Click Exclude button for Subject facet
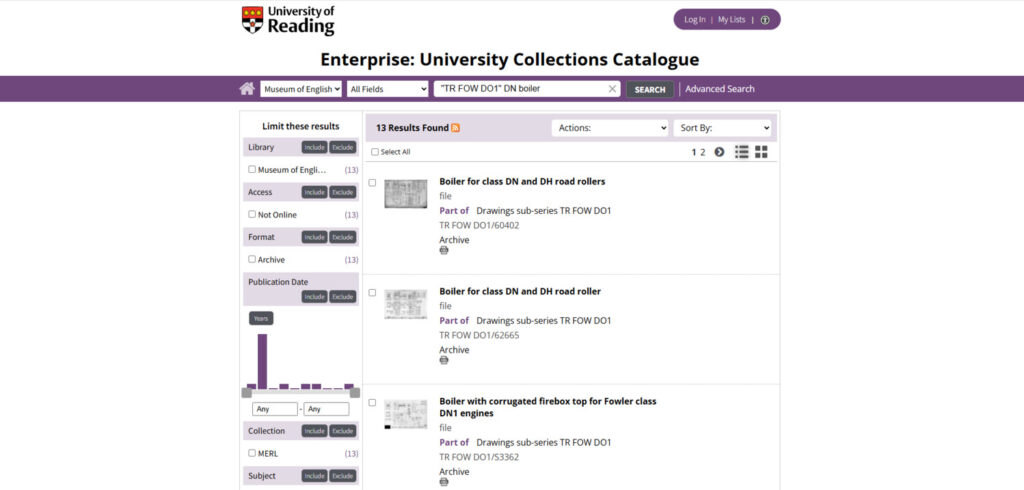The image size is (1024, 490). click(343, 476)
